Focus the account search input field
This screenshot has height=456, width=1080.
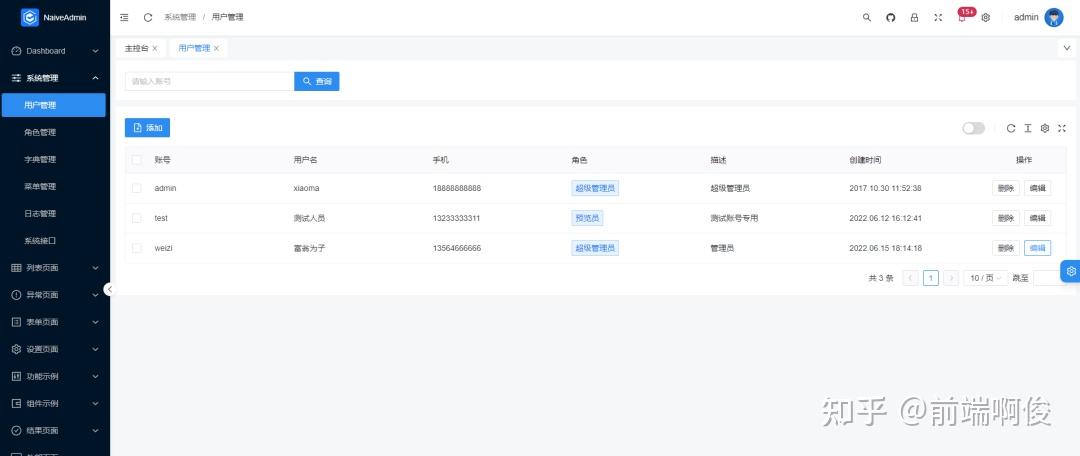point(209,81)
